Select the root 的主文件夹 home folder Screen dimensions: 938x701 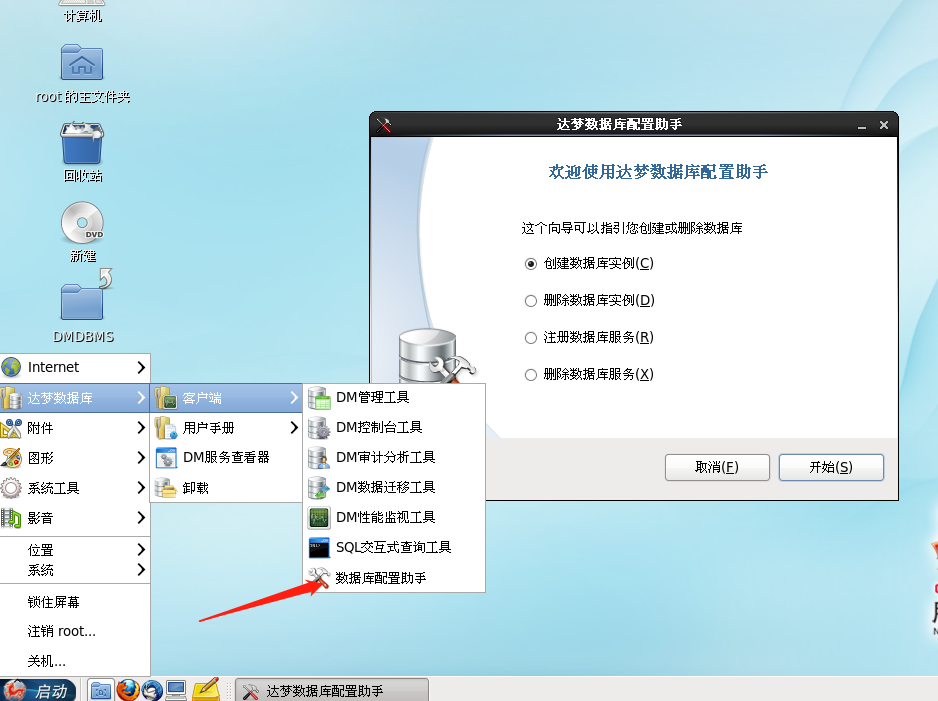point(83,73)
